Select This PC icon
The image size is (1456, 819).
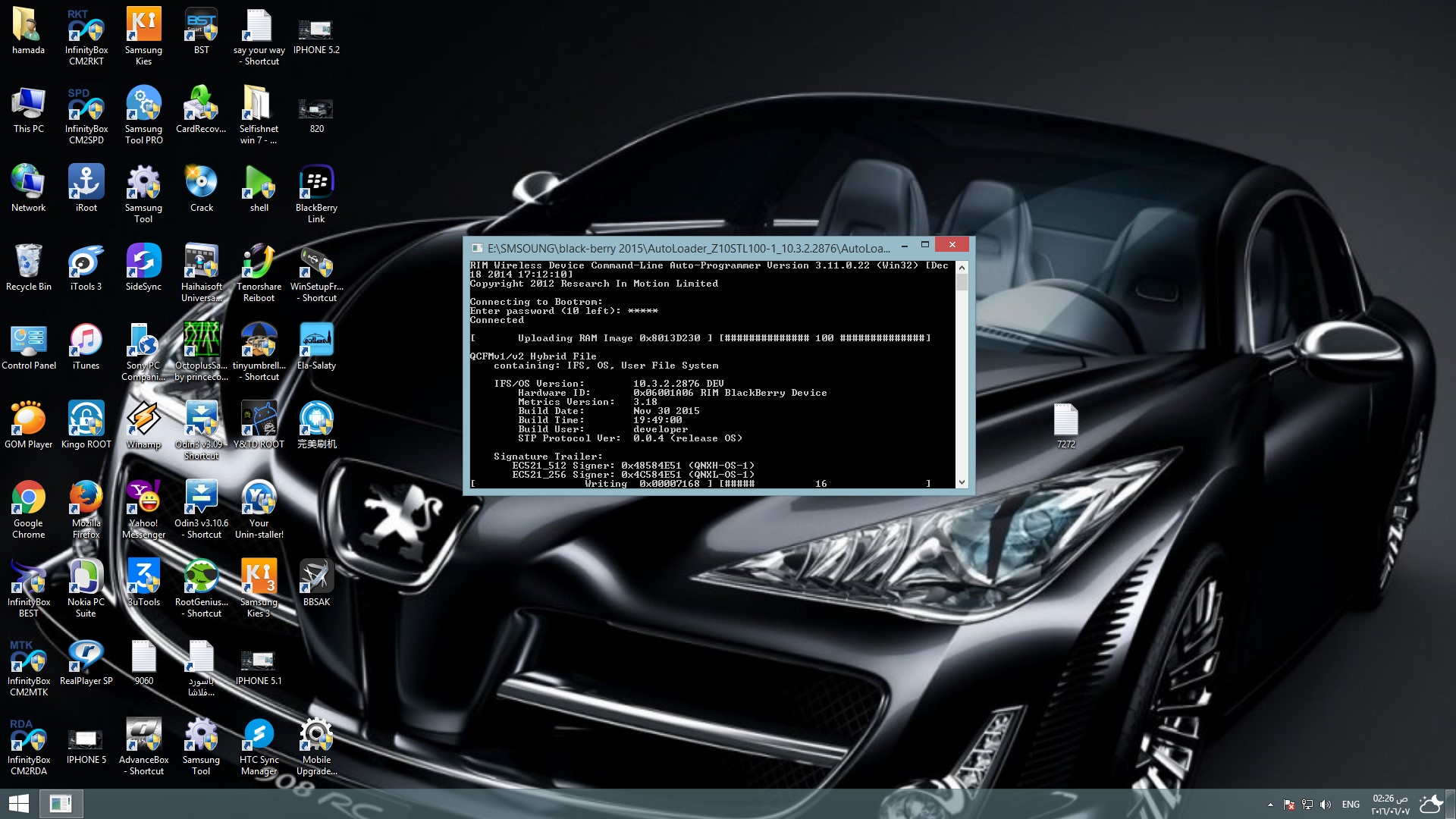tap(28, 111)
